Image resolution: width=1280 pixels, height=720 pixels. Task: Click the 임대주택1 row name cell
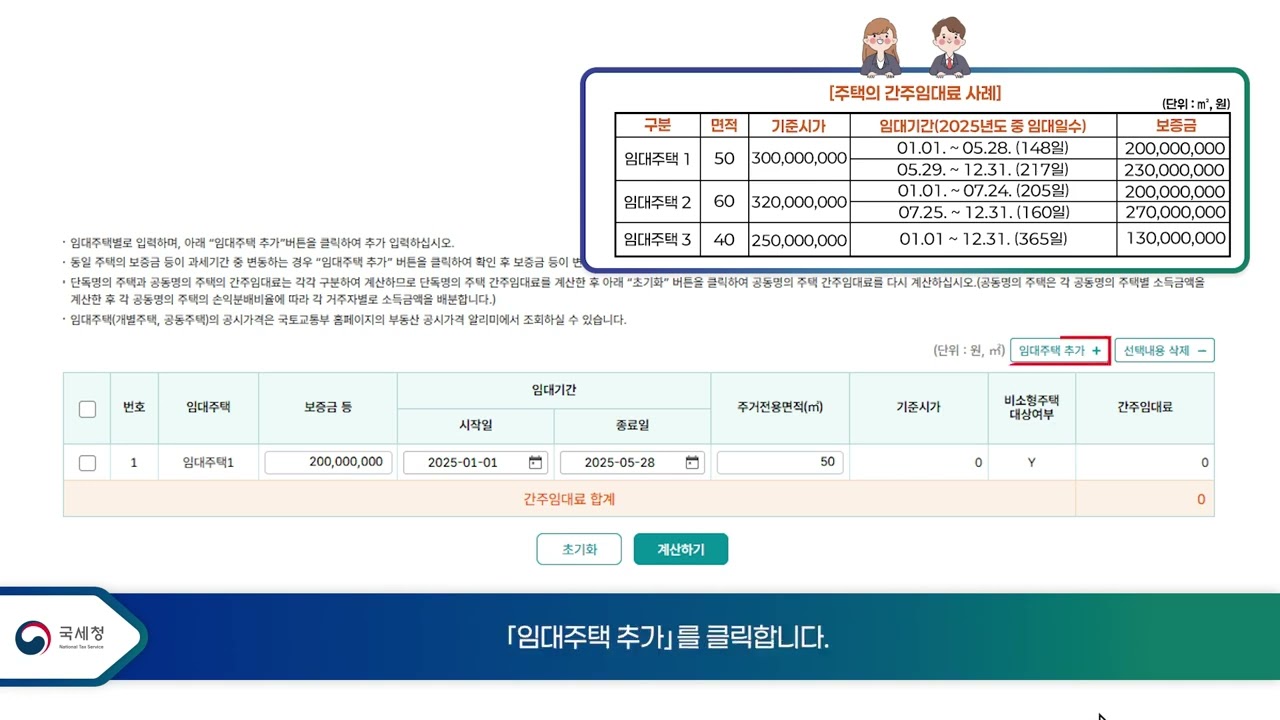pos(208,463)
